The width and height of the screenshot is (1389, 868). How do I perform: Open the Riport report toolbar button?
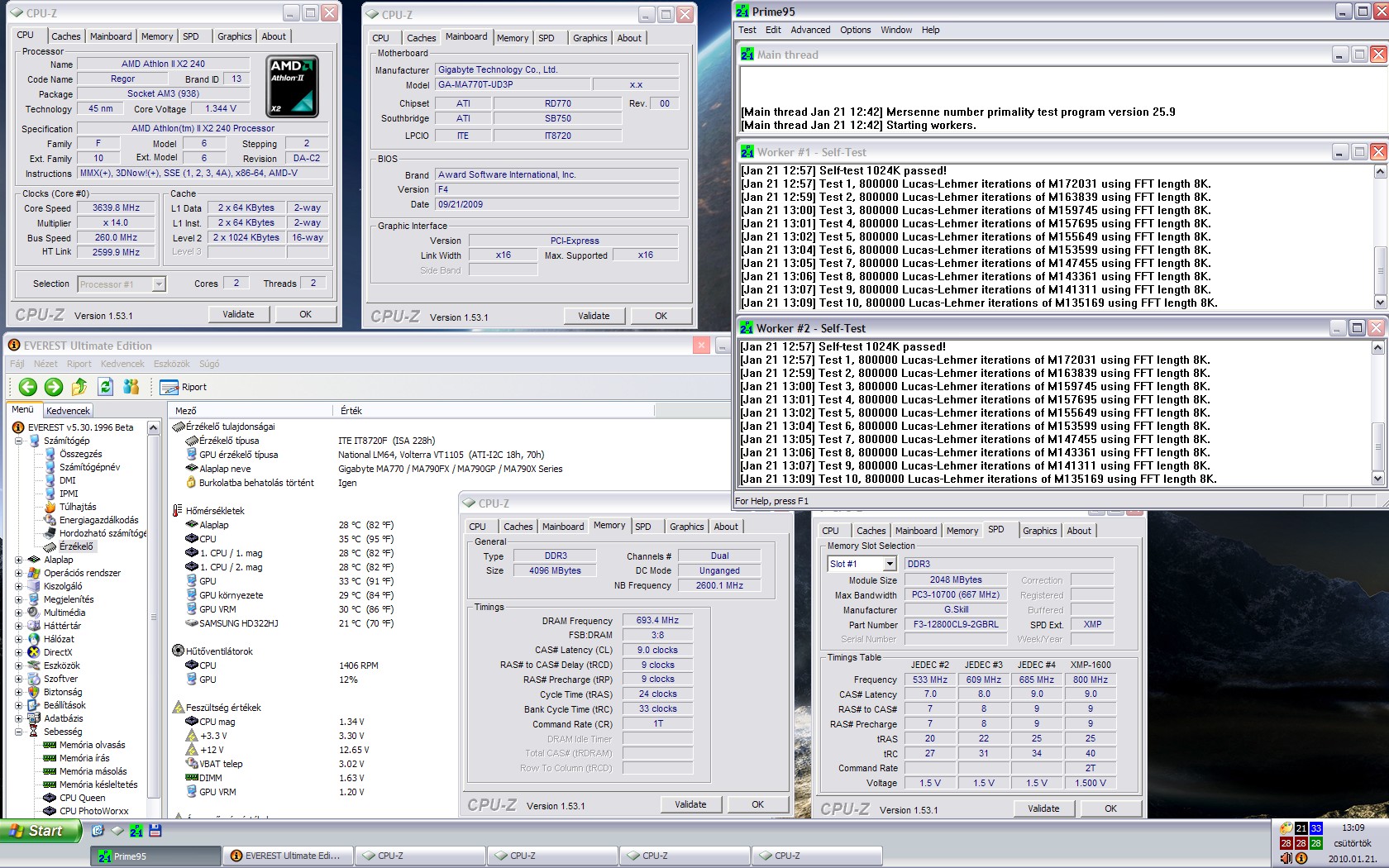[184, 387]
